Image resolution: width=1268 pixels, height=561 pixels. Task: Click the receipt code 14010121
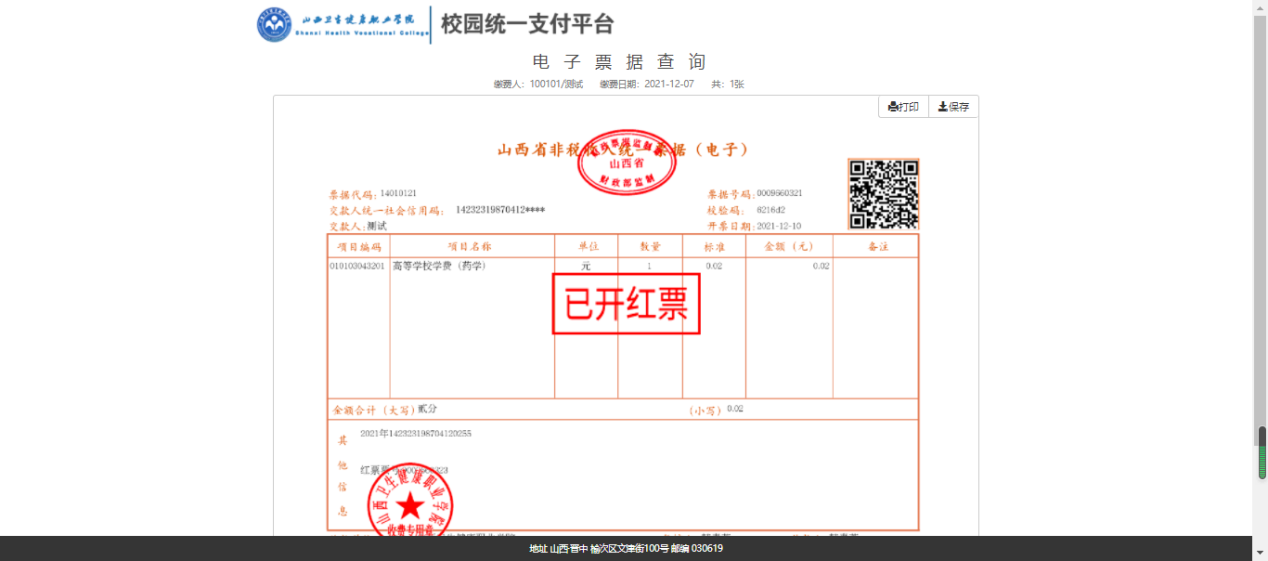click(x=398, y=193)
